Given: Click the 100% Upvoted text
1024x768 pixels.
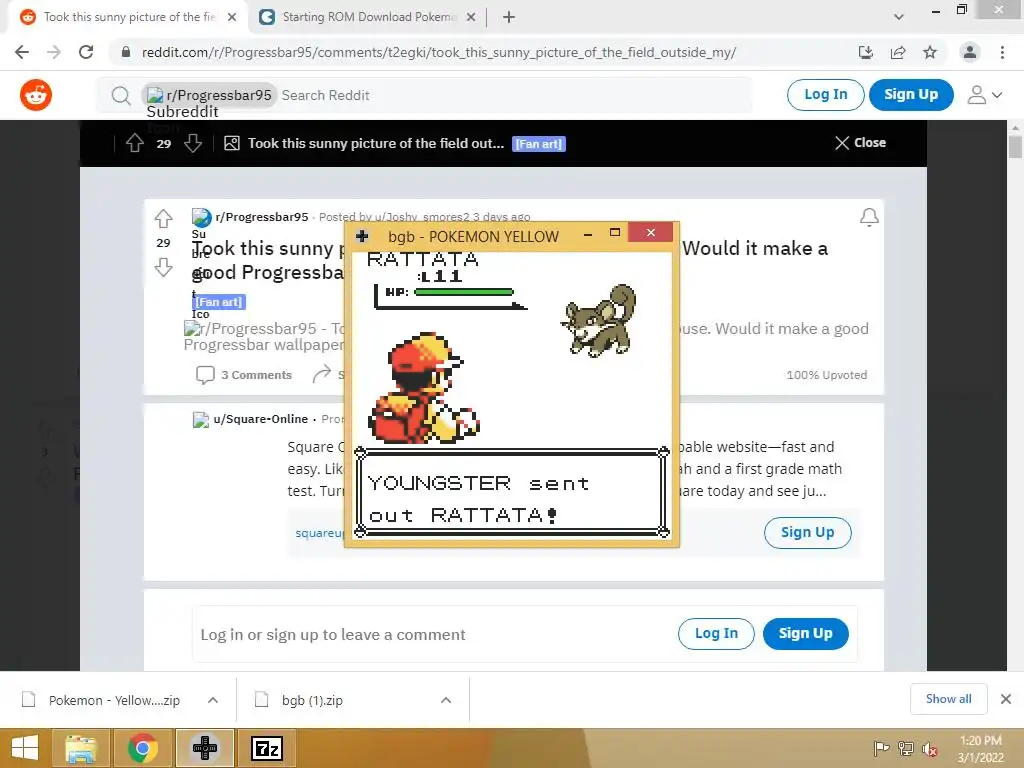Looking at the screenshot, I should [827, 375].
